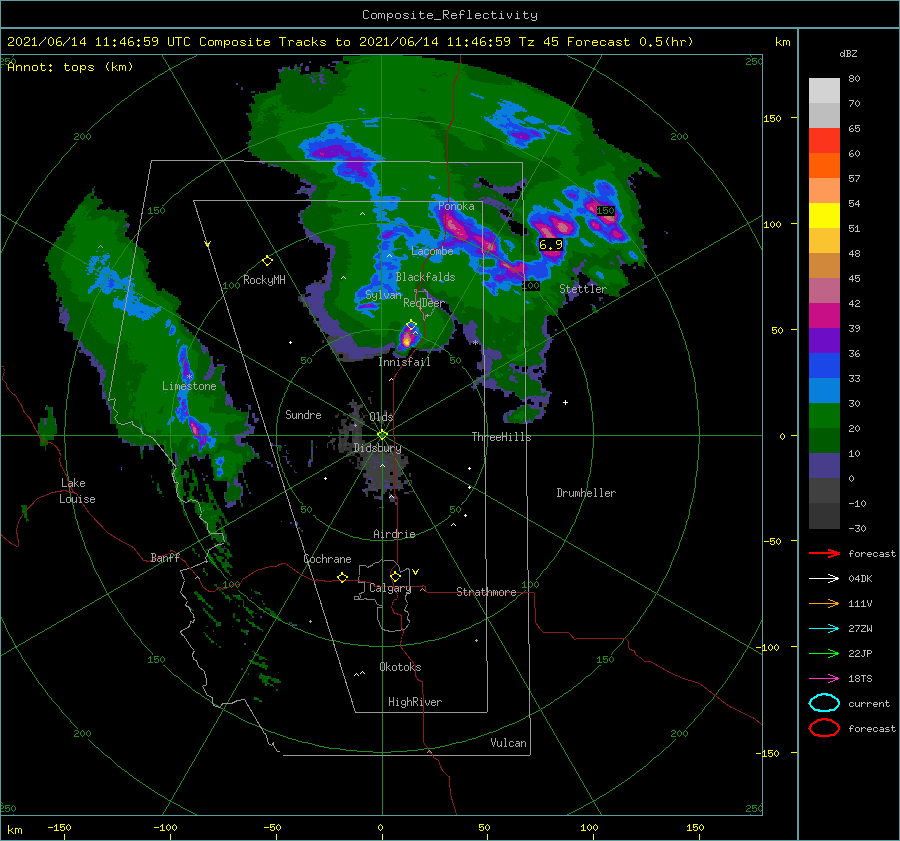Pick the dark purple swatch beside 10 dBZ
900x841 pixels.
point(824,466)
